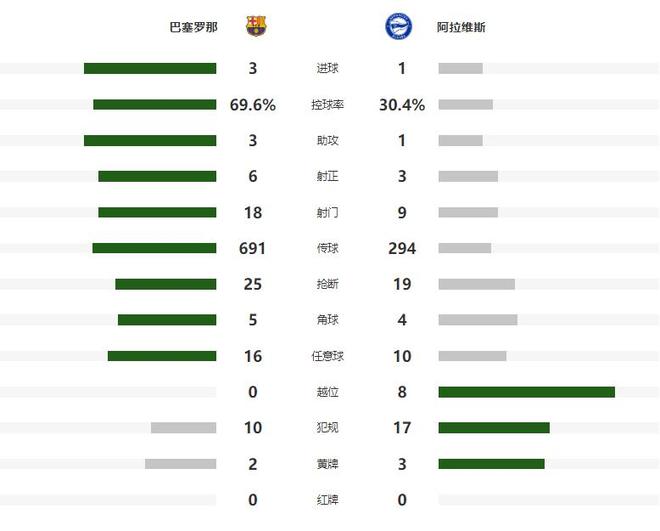Click the 助攻 stat label
Viewport: 660px width, 531px height.
pos(327,141)
